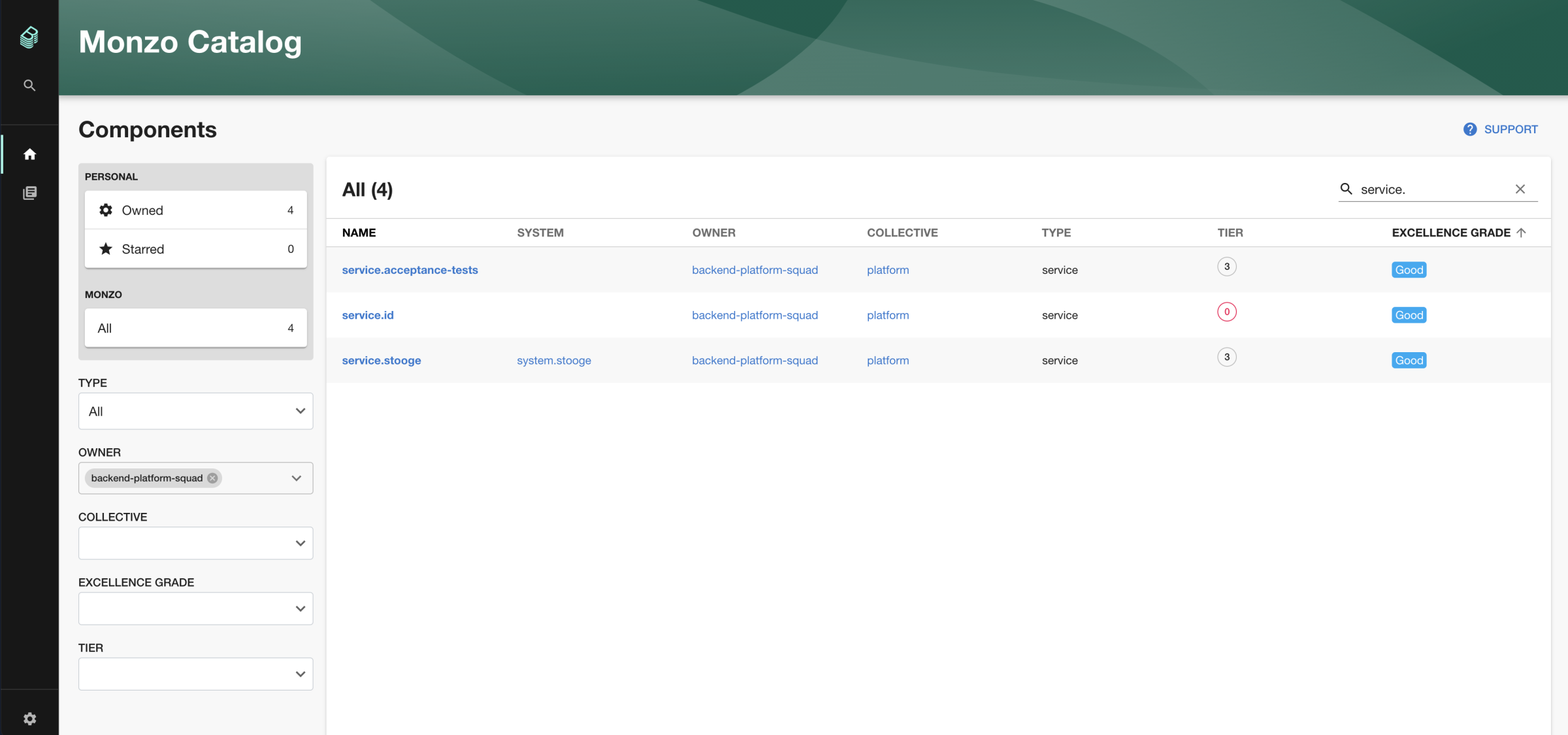Click the settings gear icon in sidebar

click(29, 718)
